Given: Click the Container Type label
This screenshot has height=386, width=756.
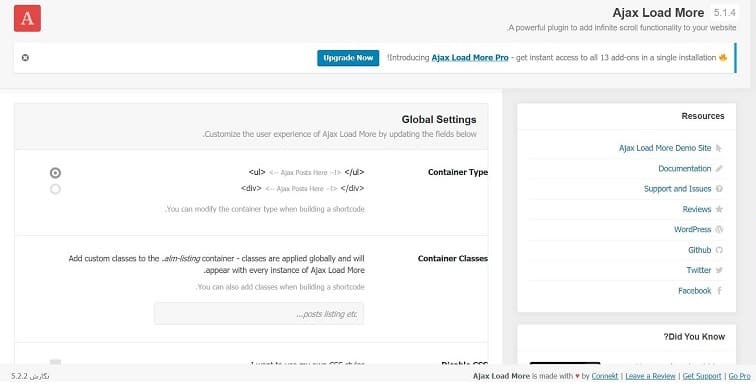Looking at the screenshot, I should click(x=458, y=172).
